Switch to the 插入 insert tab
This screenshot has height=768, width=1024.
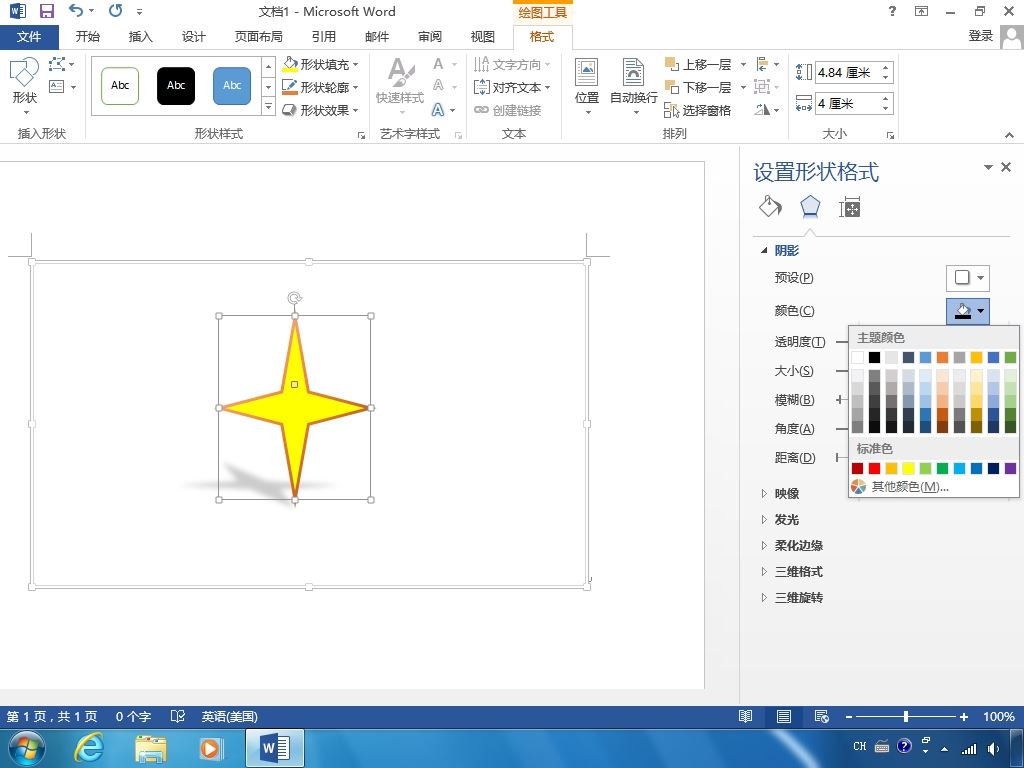[x=140, y=37]
